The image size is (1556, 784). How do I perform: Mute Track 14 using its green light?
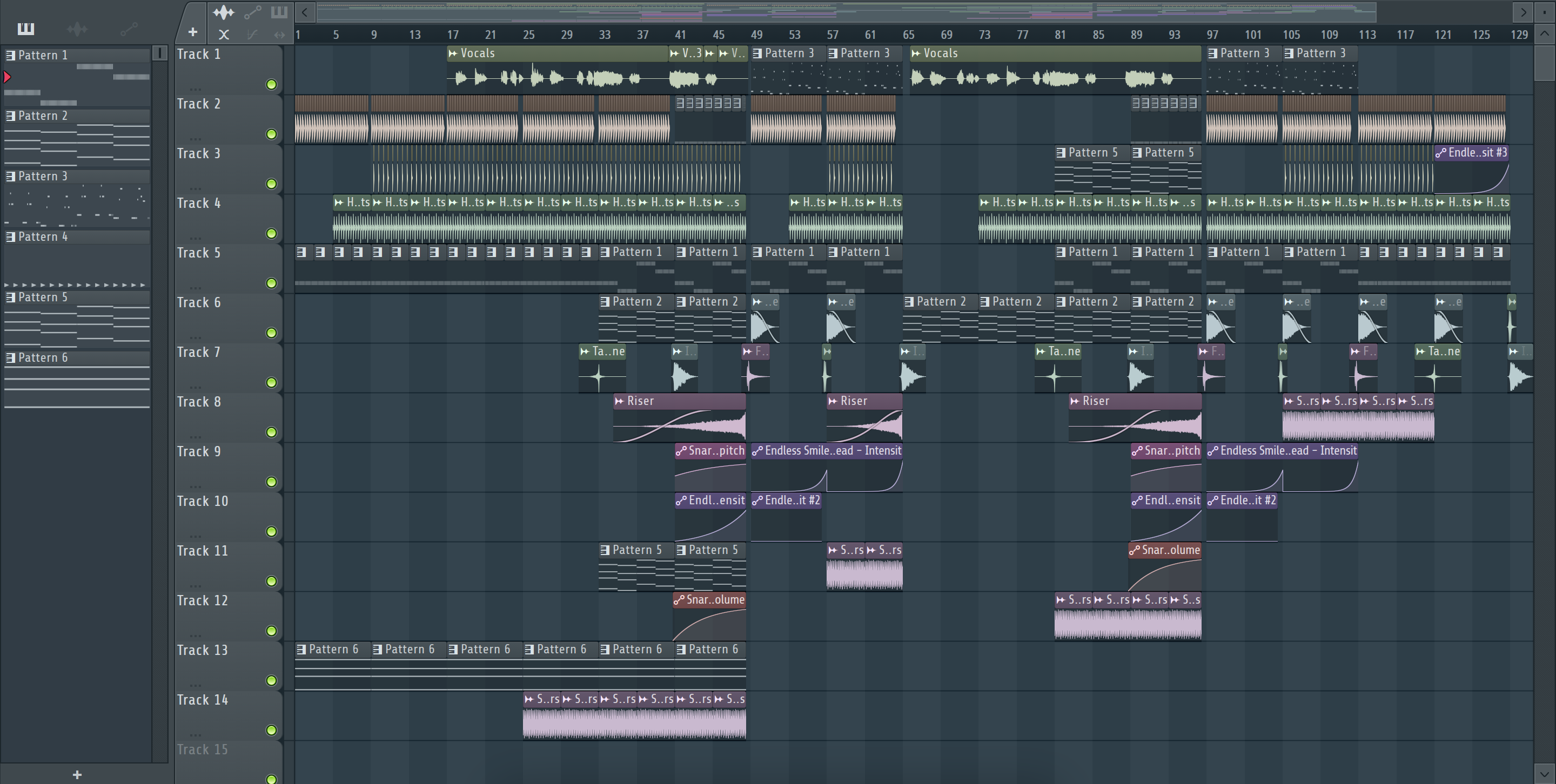pos(271,731)
